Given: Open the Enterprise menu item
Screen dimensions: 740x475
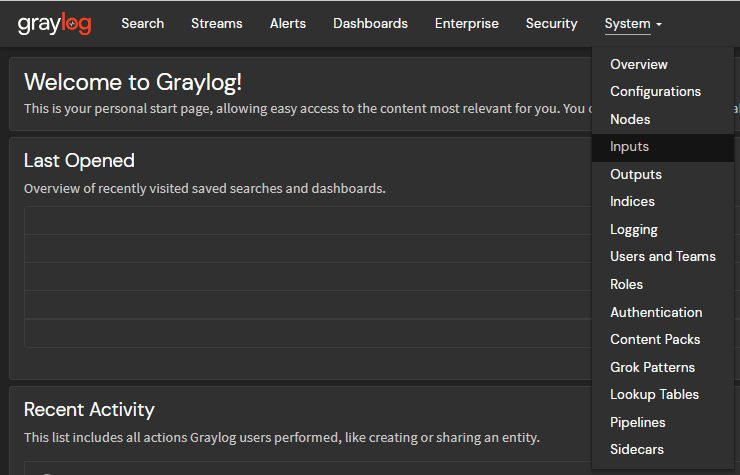Looking at the screenshot, I should click(466, 23).
